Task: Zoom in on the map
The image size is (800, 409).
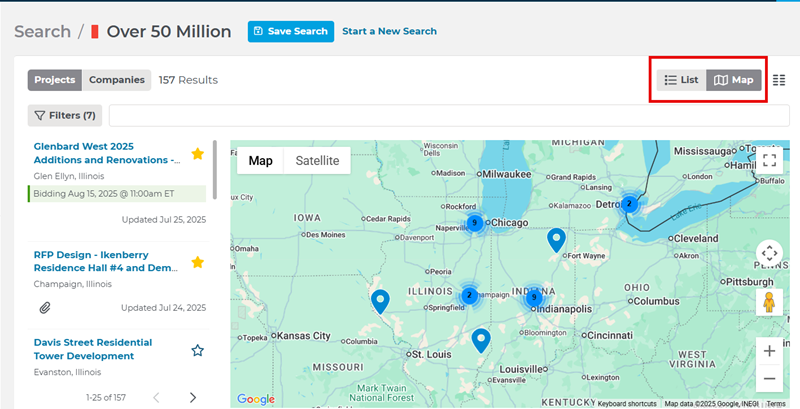Action: (769, 351)
